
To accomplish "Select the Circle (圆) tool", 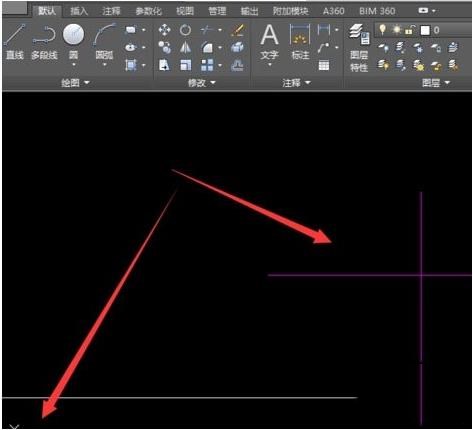I will pos(73,43).
